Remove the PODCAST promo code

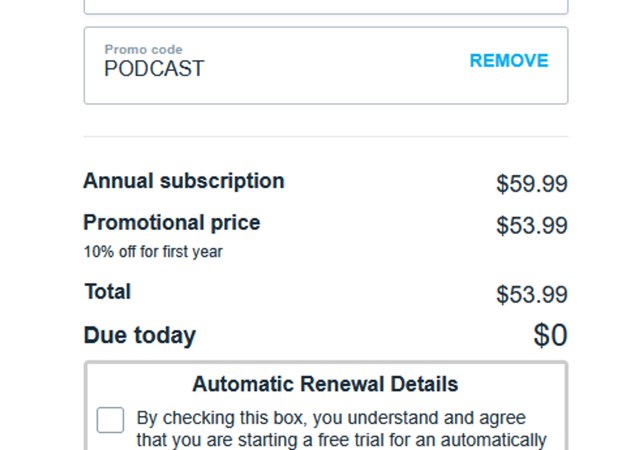[509, 61]
